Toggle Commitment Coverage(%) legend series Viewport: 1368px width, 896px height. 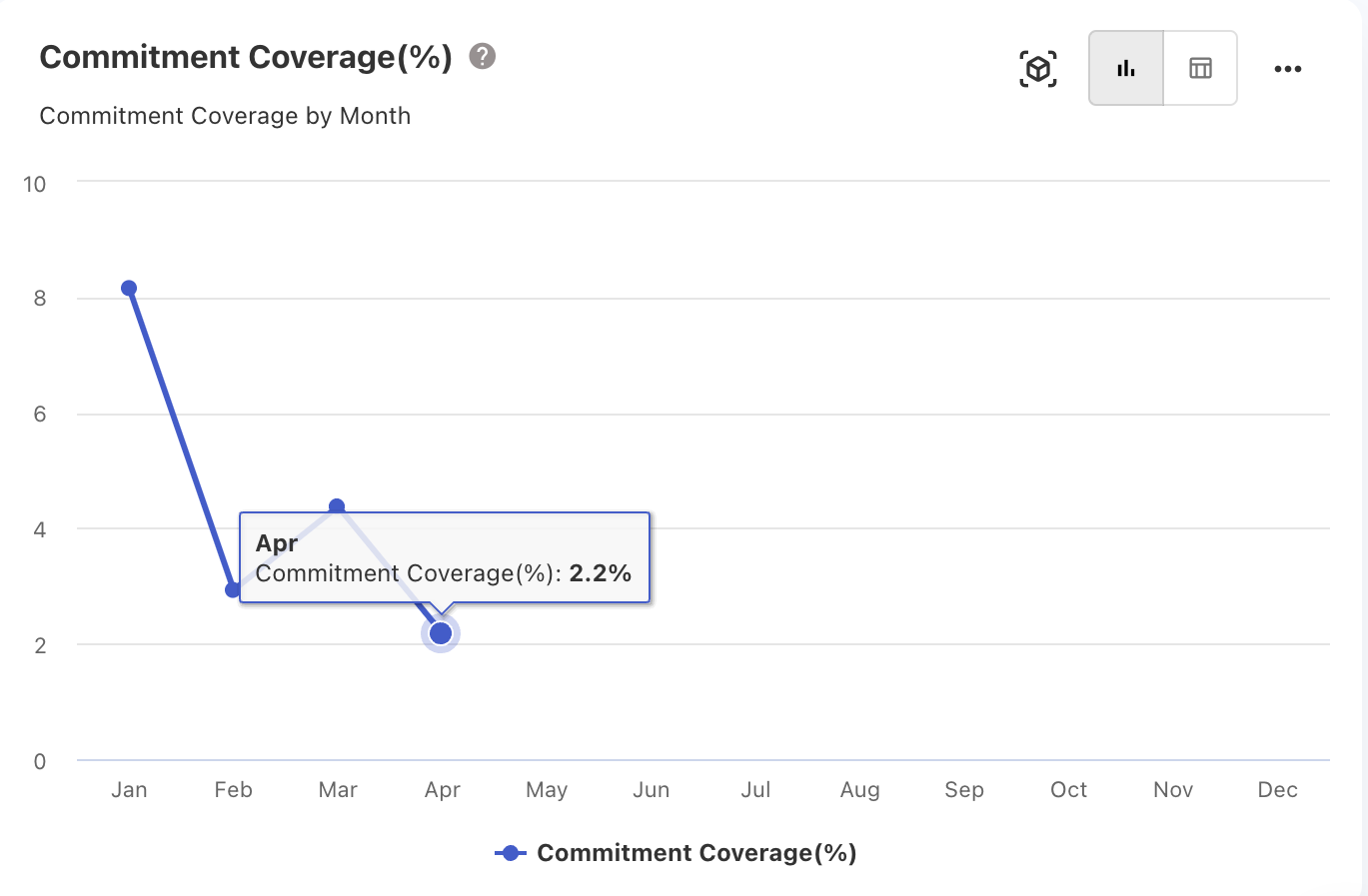tap(696, 853)
